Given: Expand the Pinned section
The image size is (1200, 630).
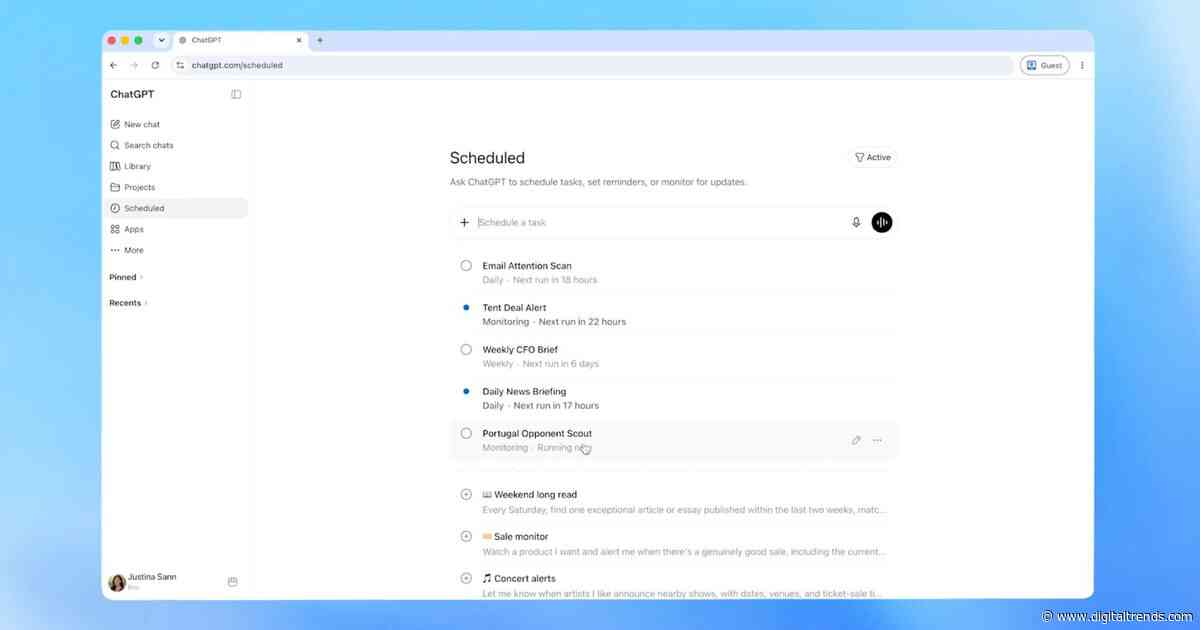Looking at the screenshot, I should pyautogui.click(x=126, y=277).
